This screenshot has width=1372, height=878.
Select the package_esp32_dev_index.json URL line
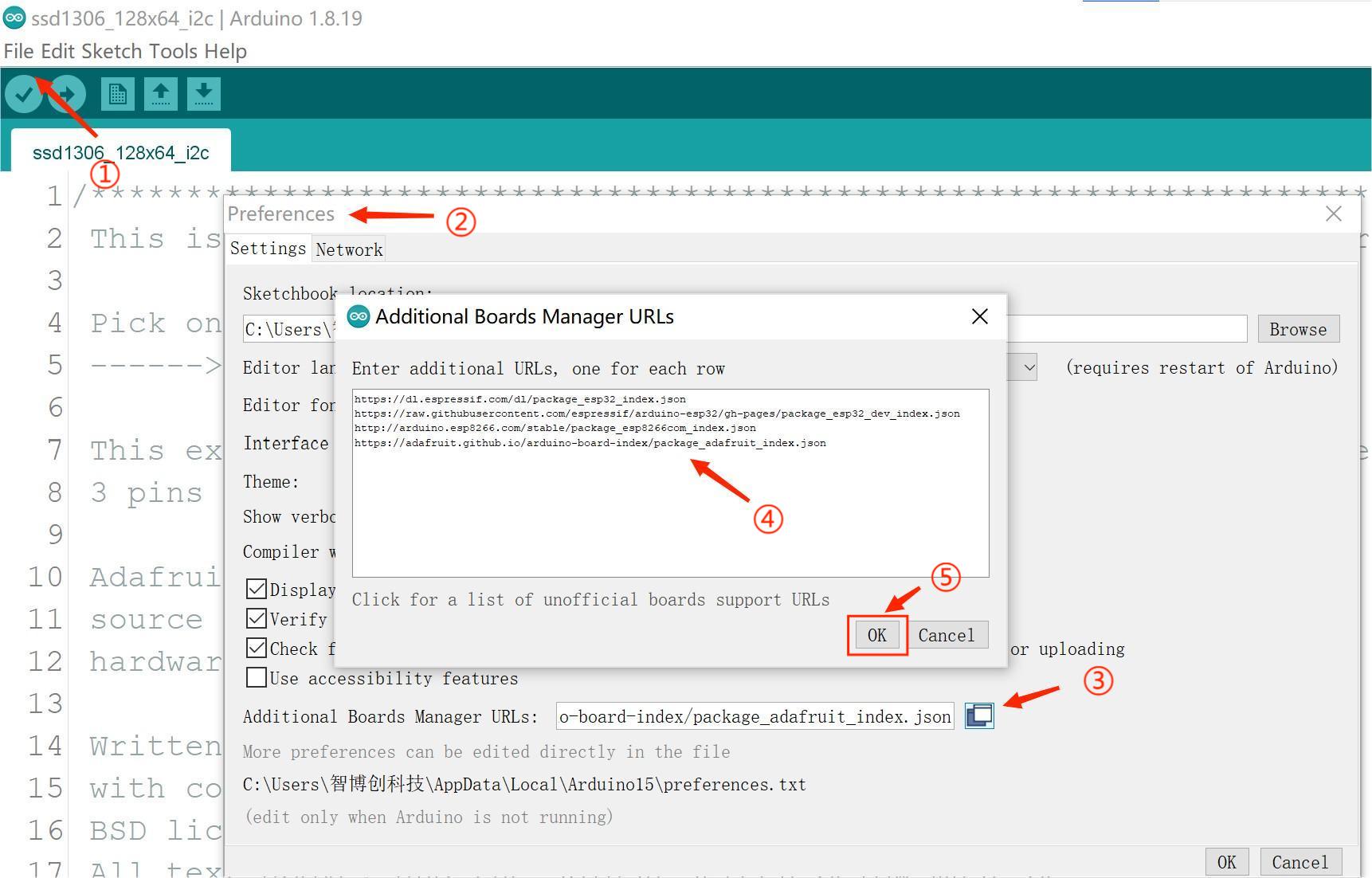(657, 414)
